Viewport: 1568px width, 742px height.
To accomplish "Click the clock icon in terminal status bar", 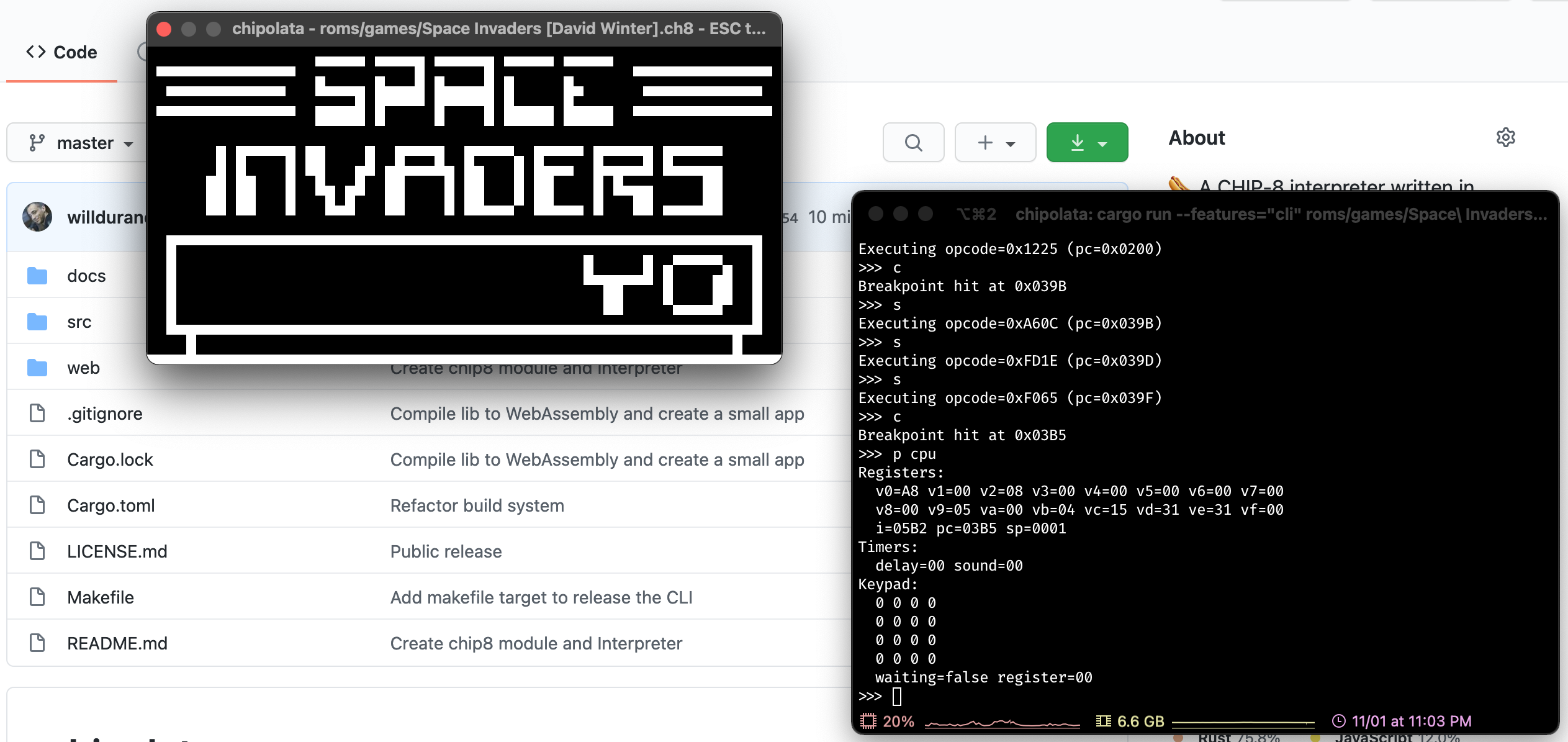I will coord(1339,721).
